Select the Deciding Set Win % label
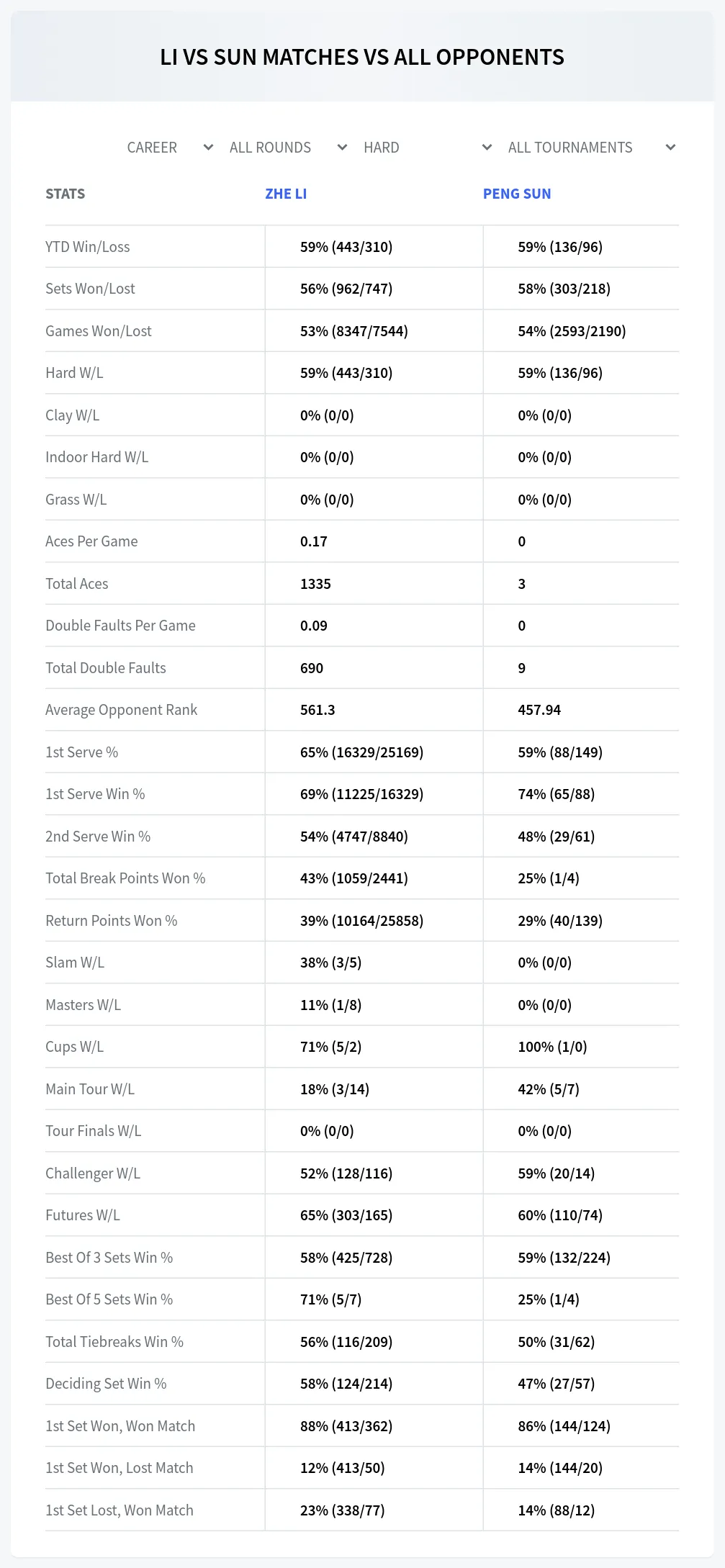Image resolution: width=725 pixels, height=1568 pixels. (106, 1384)
